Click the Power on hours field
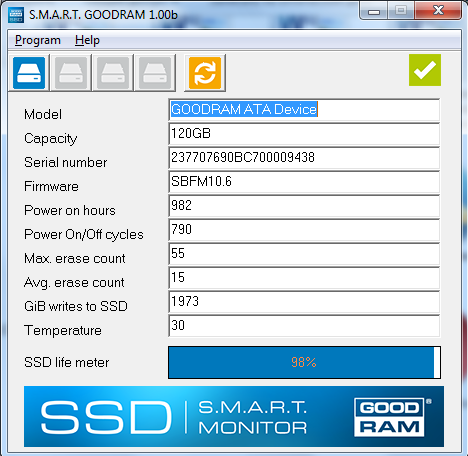 point(304,206)
